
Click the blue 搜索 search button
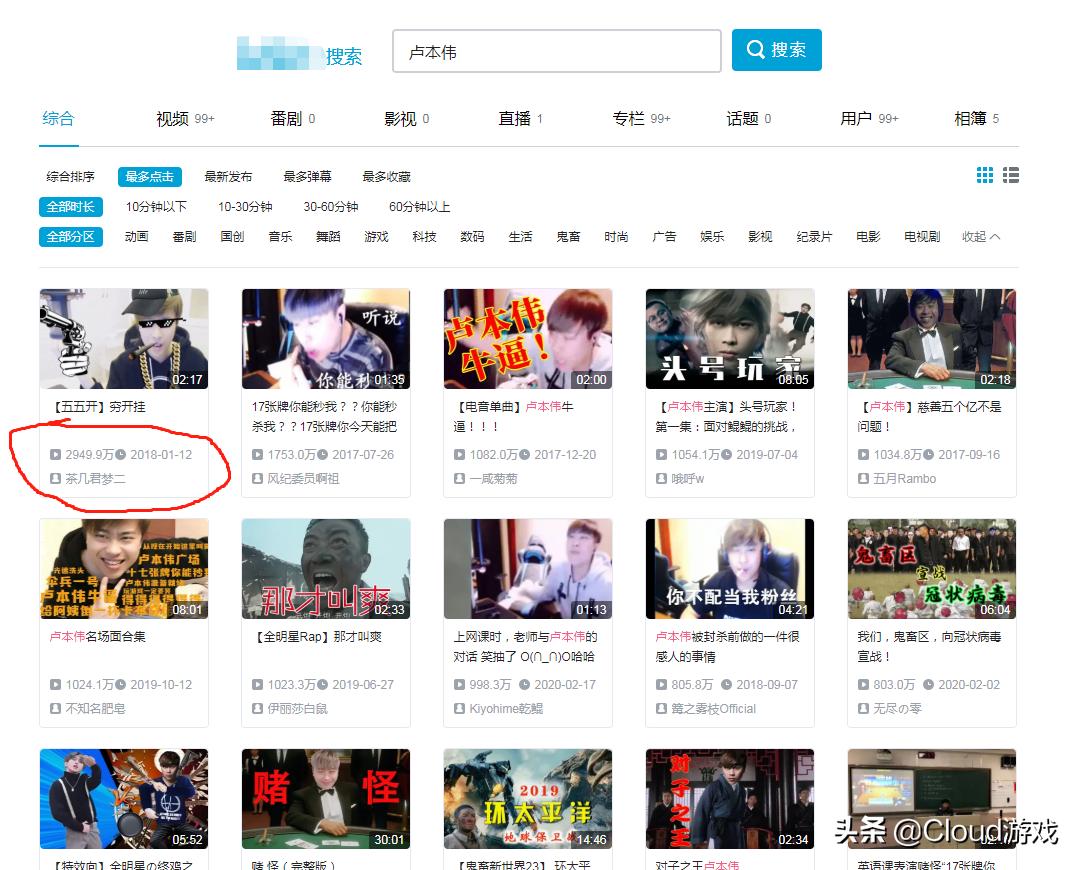click(776, 50)
